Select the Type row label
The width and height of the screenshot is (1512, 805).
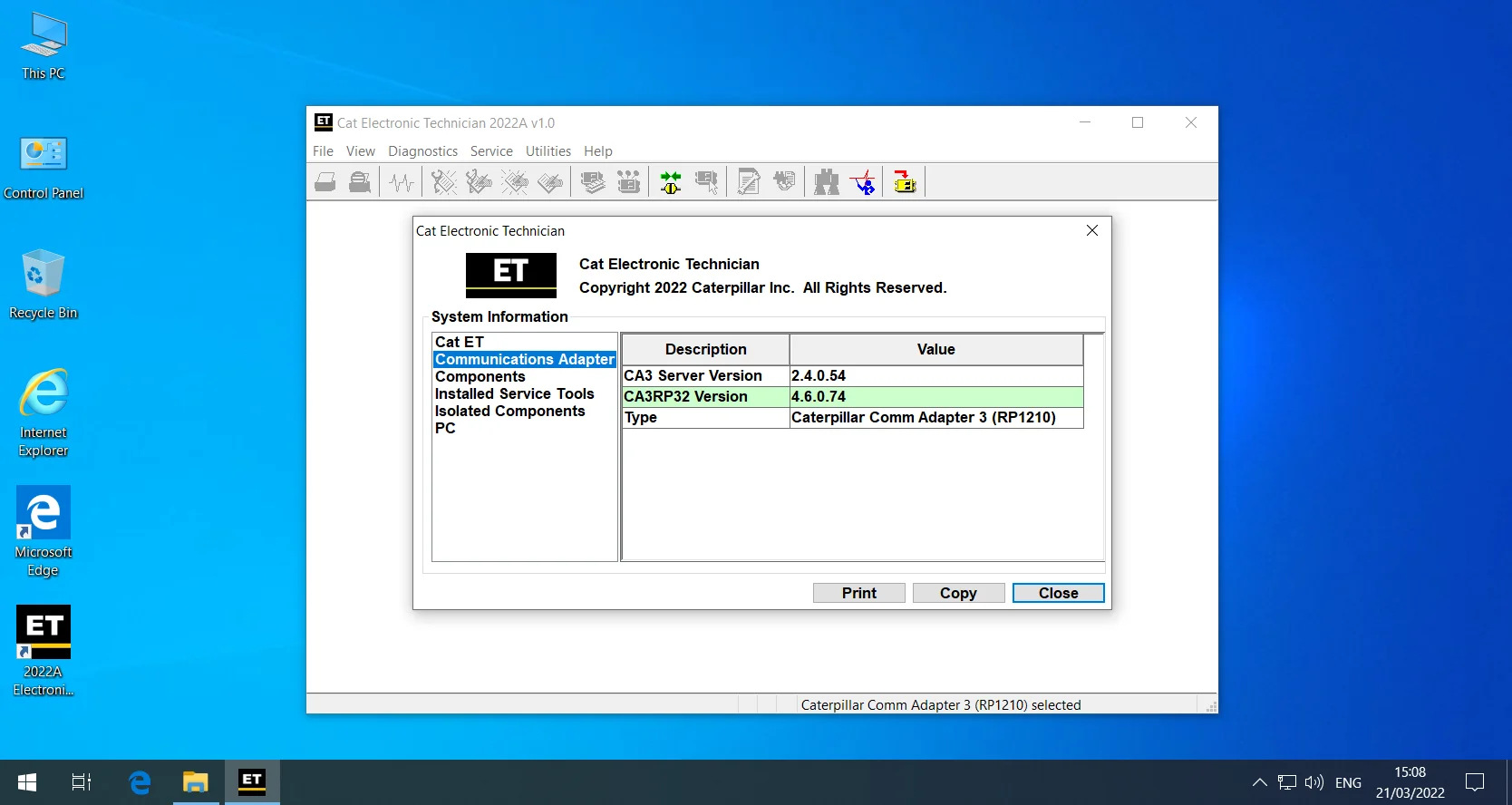click(x=641, y=417)
